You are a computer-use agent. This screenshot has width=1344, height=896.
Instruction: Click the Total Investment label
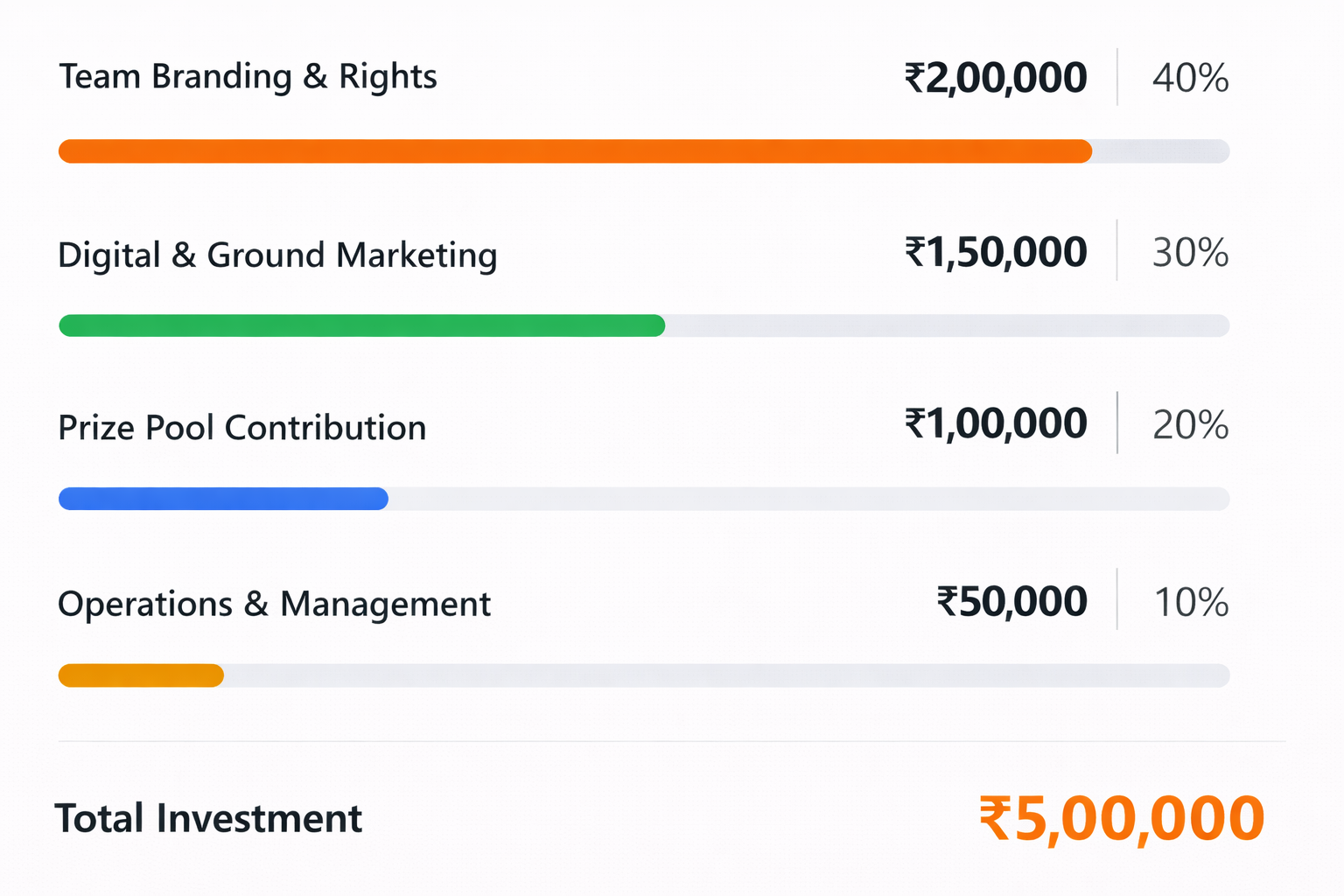pos(208,819)
